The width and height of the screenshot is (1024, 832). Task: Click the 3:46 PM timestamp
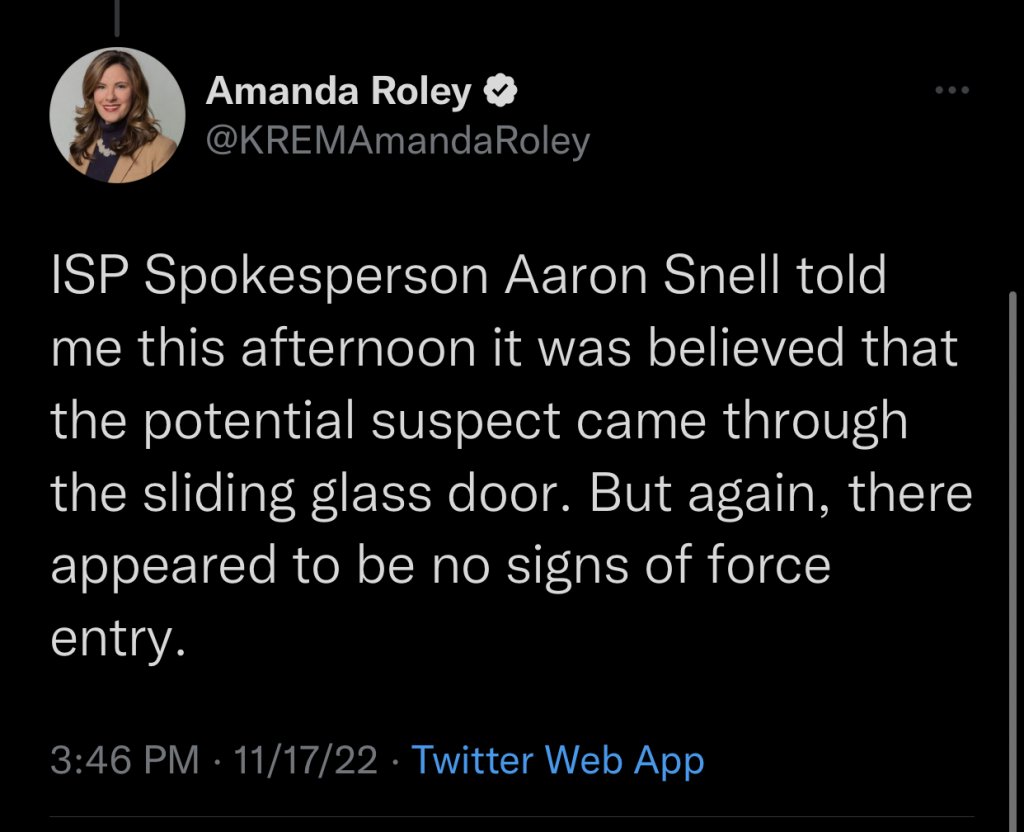coord(124,761)
